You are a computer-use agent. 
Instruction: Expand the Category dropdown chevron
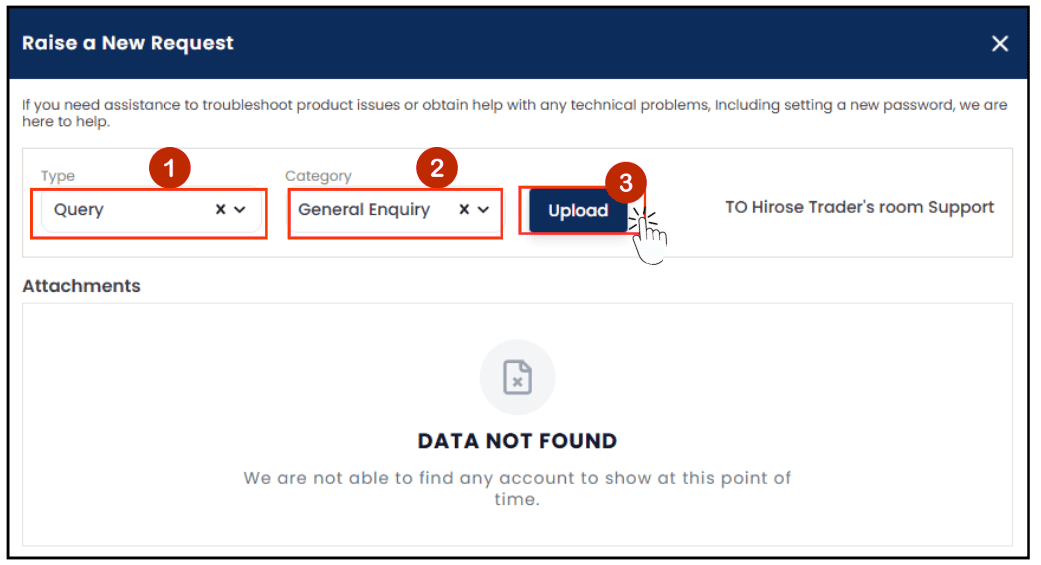click(x=483, y=210)
